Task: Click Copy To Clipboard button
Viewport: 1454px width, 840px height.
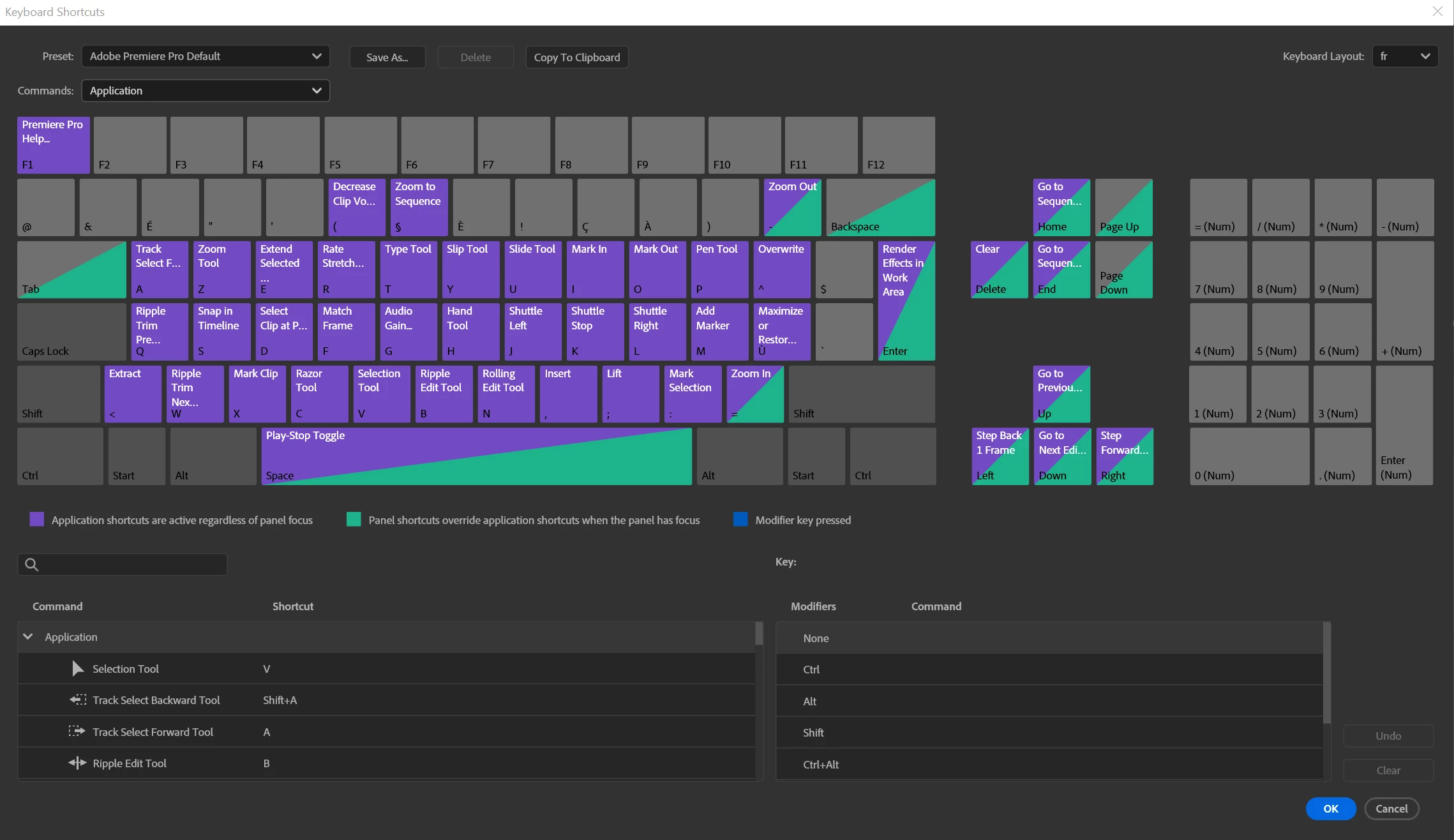Action: (576, 57)
